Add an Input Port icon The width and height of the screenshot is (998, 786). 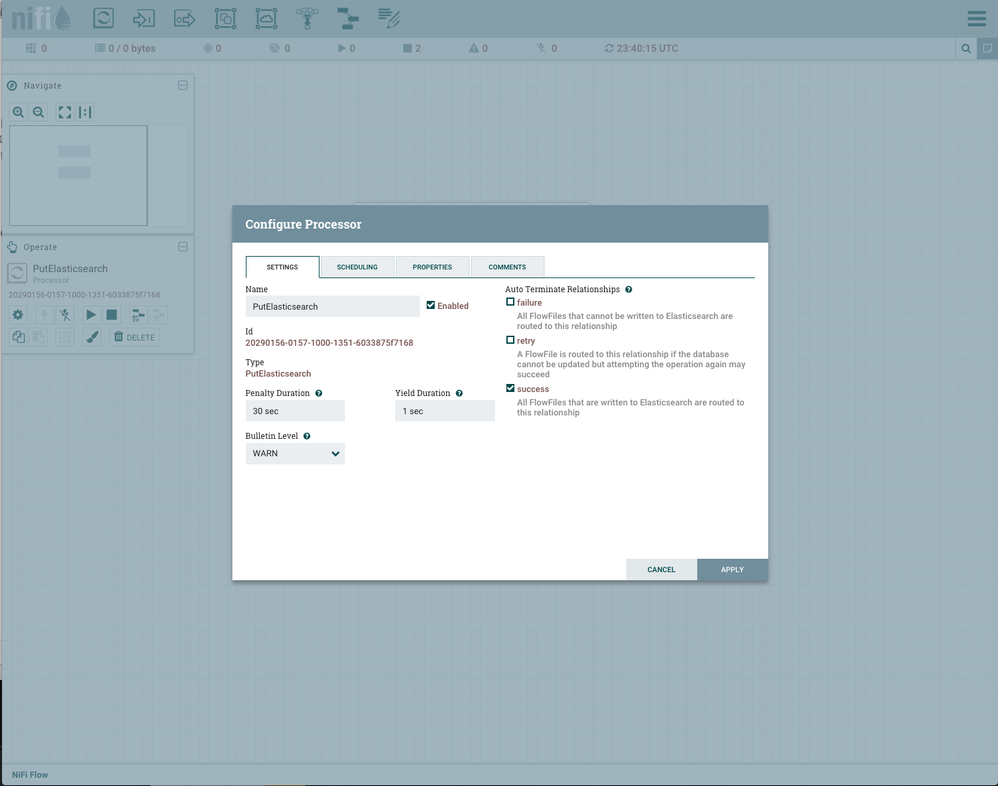[x=144, y=18]
